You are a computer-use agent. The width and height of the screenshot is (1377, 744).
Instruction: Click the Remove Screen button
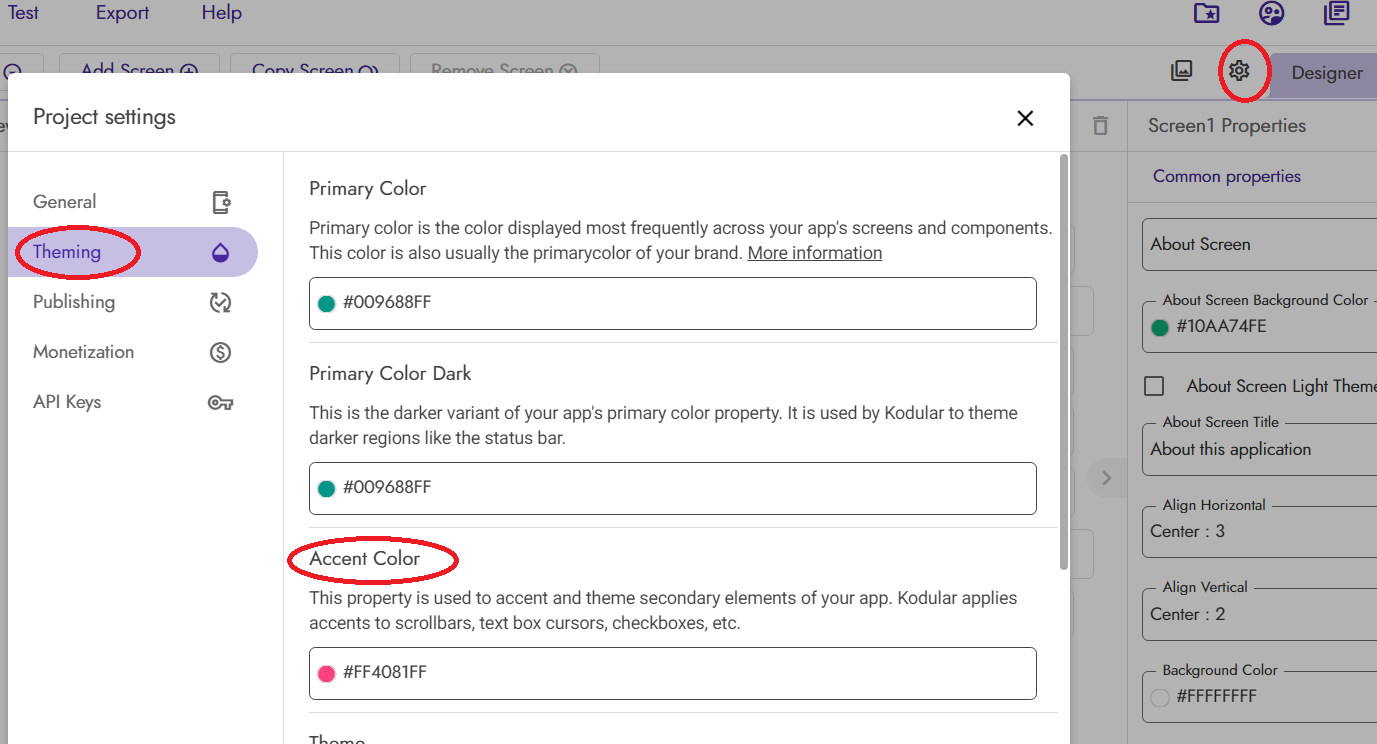pyautogui.click(x=505, y=65)
